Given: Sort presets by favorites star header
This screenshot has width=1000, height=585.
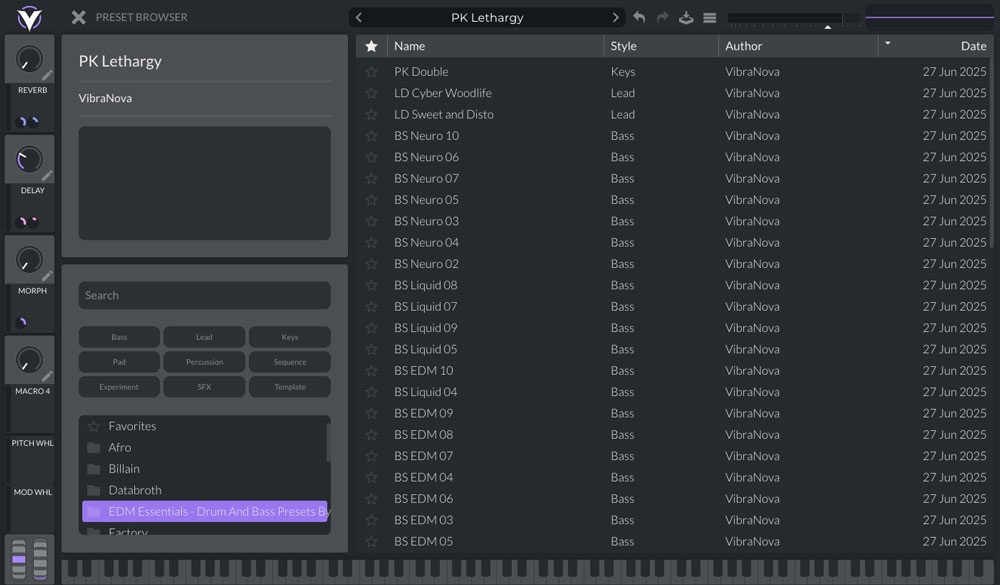Looking at the screenshot, I should coord(371,46).
